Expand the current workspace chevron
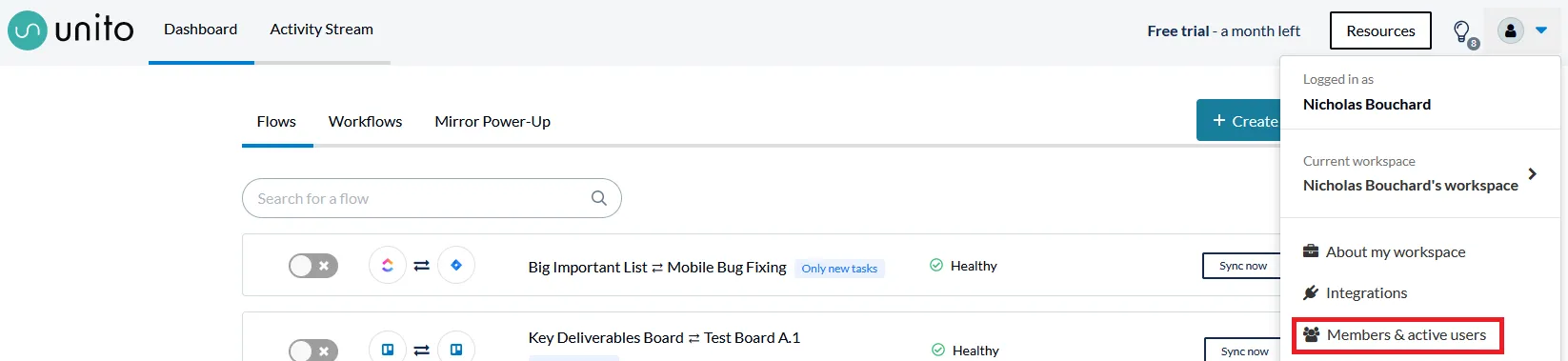1568x361 pixels. pyautogui.click(x=1532, y=173)
